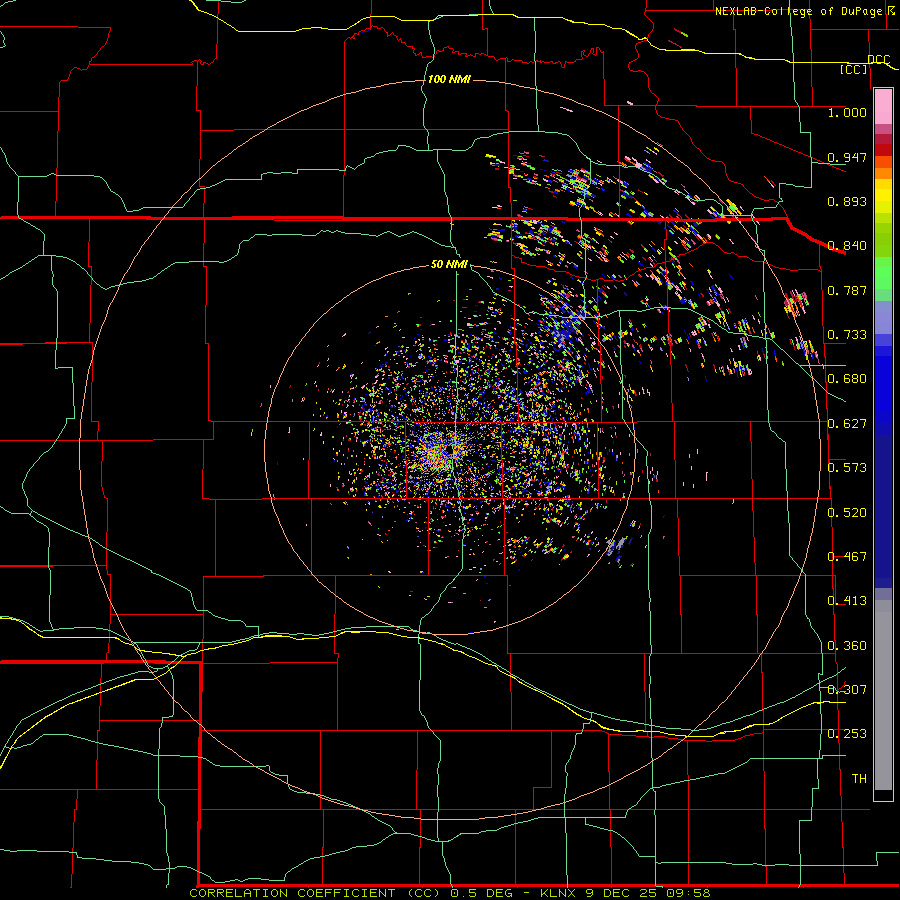Click the 100 NMI range ring label
Screen dimensions: 900x900
point(449,79)
